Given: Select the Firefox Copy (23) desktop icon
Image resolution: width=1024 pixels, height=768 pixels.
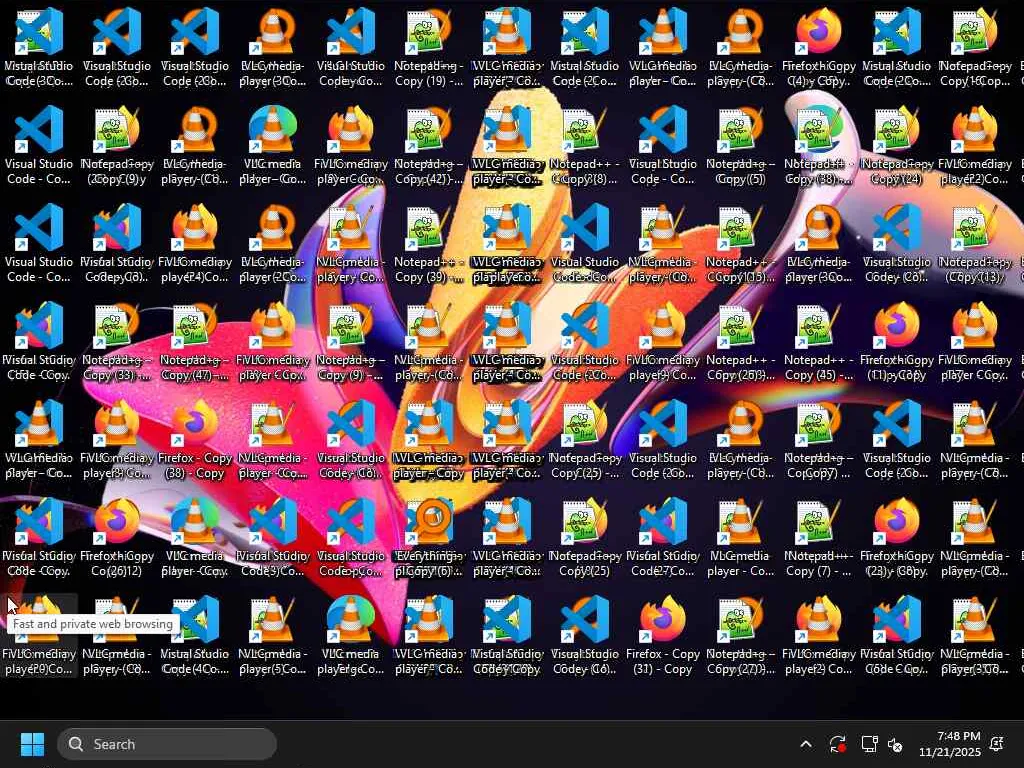Looking at the screenshot, I should click(x=896, y=539).
